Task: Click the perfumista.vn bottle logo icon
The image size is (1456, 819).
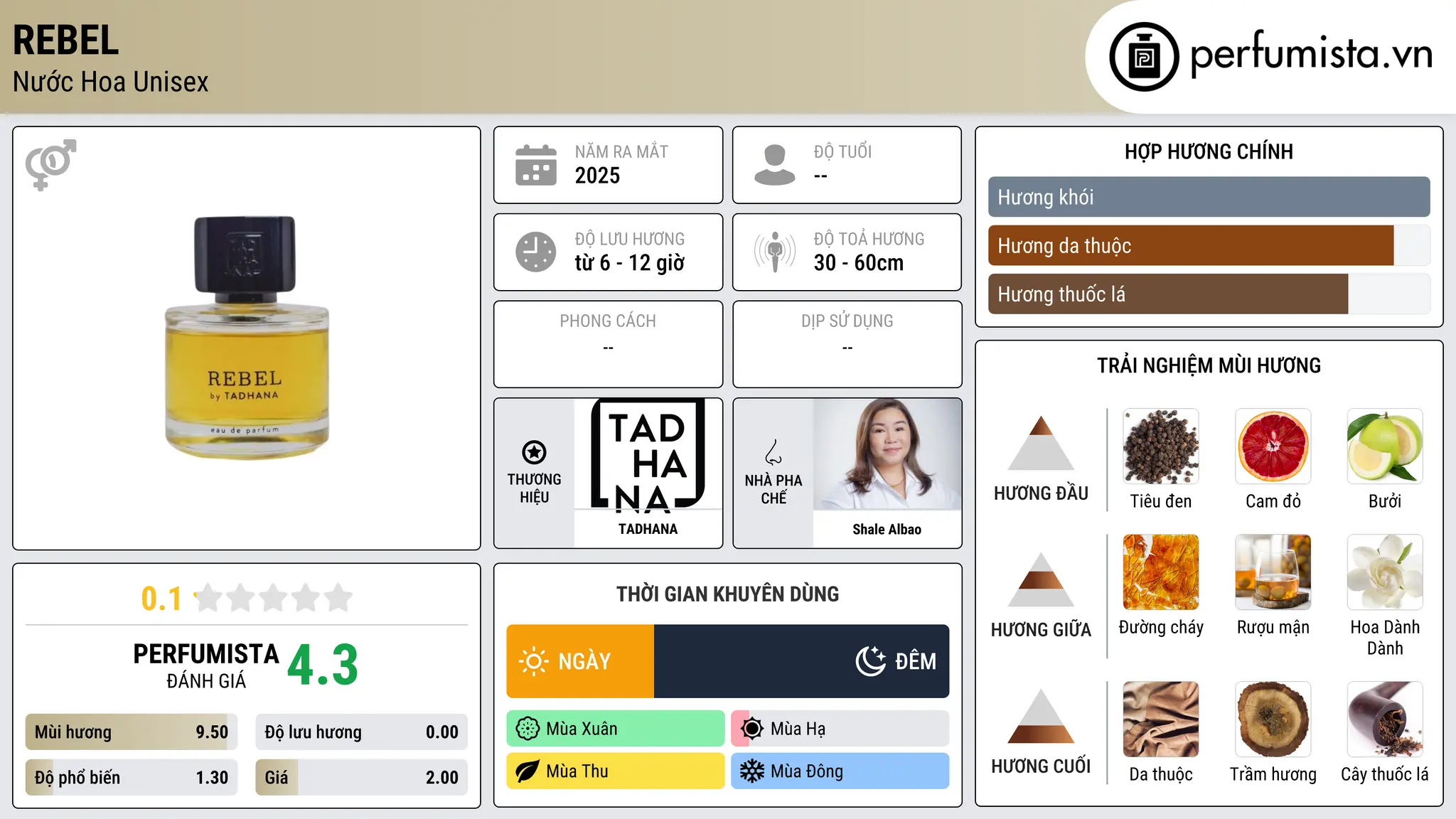Action: [x=1144, y=57]
